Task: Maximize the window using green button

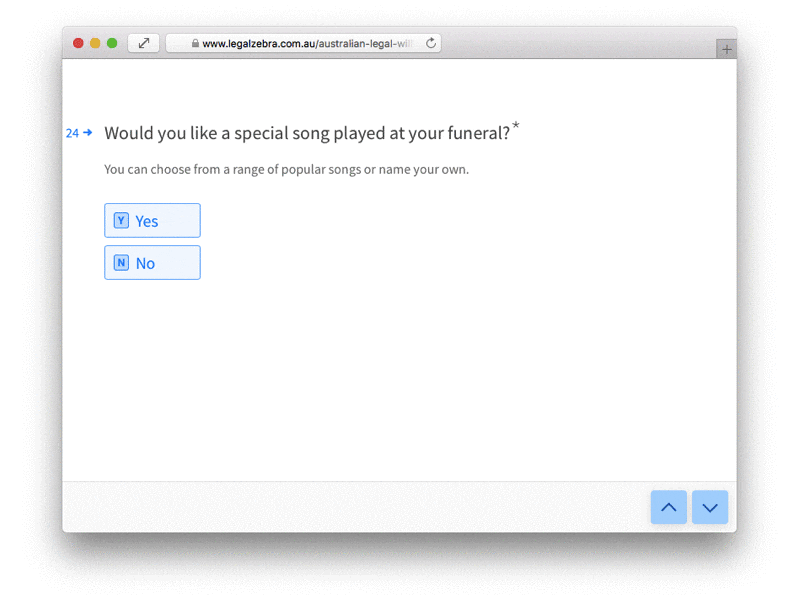Action: pos(112,43)
